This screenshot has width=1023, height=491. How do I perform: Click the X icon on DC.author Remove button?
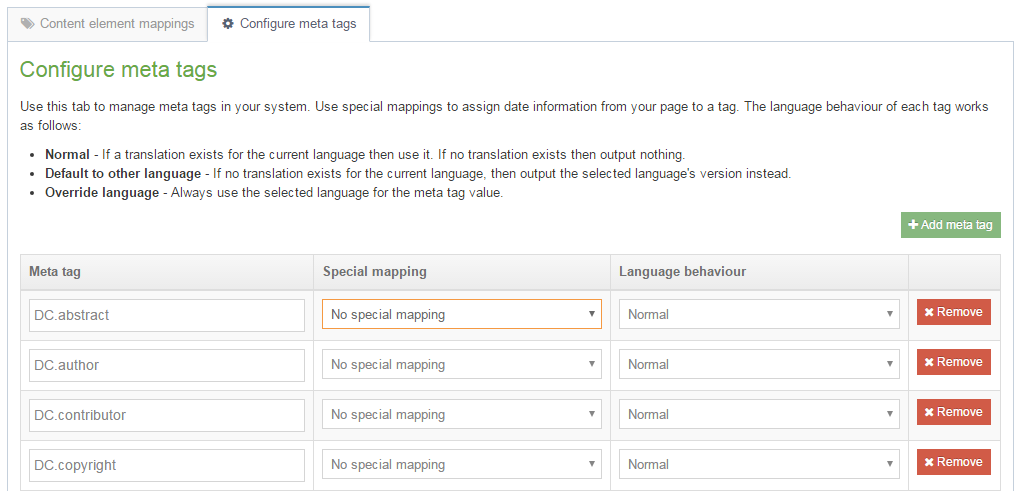[x=930, y=362]
